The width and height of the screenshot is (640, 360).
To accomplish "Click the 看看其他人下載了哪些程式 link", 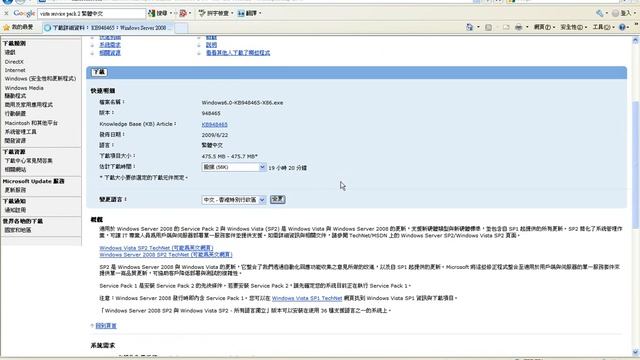I will point(238,53).
